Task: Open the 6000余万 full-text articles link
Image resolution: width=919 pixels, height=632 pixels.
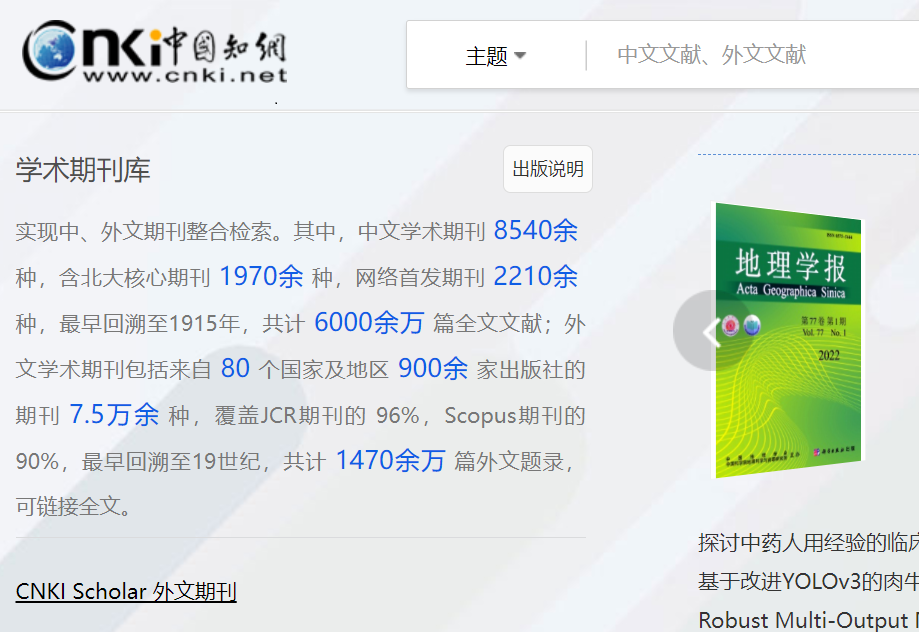Action: point(369,323)
